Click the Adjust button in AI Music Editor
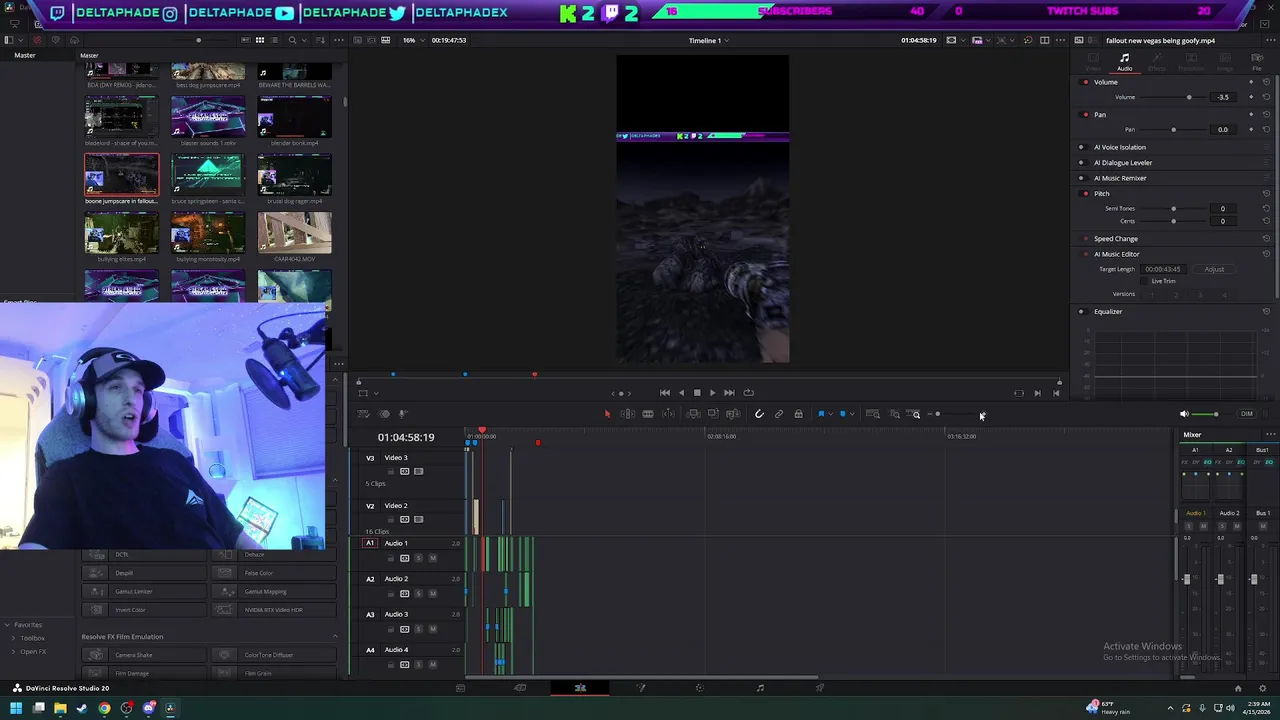This screenshot has width=1280, height=720. pyautogui.click(x=1214, y=269)
